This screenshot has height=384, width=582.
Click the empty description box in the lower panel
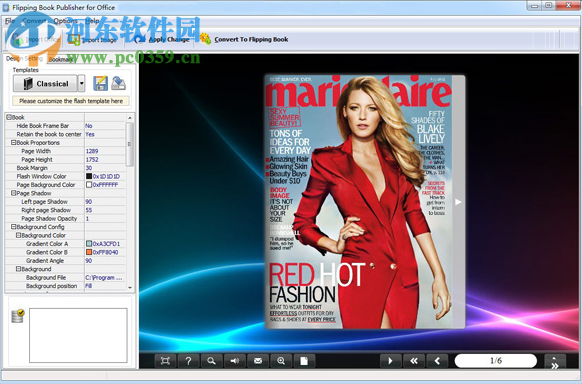tap(78, 335)
